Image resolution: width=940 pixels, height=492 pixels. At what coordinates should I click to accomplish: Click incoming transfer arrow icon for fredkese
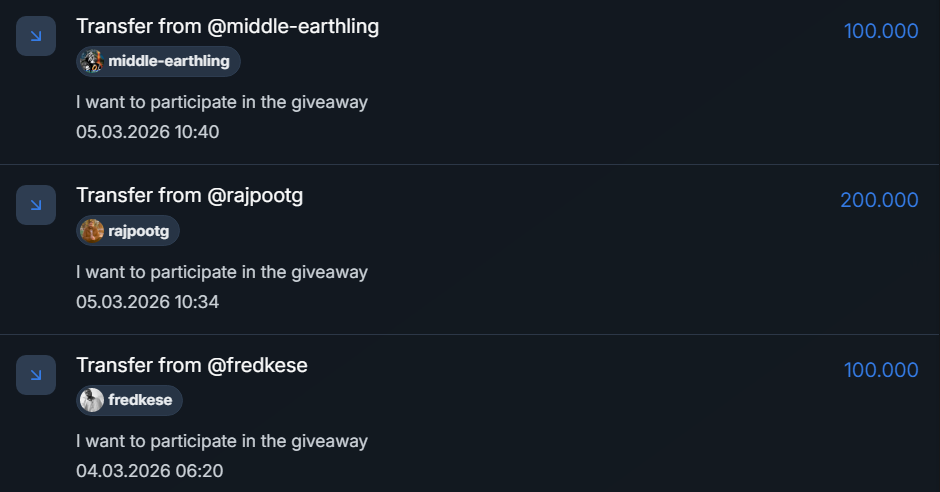click(36, 375)
